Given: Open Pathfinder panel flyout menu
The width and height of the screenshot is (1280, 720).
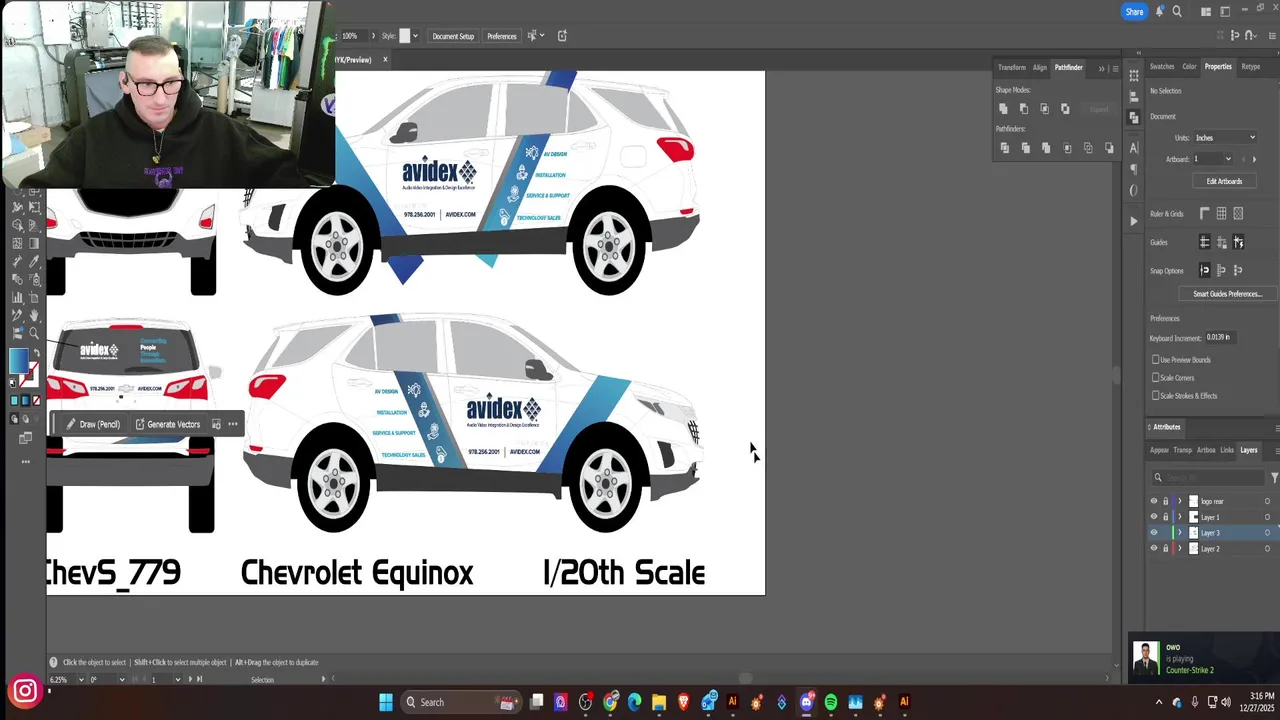Looking at the screenshot, I should tap(1115, 69).
